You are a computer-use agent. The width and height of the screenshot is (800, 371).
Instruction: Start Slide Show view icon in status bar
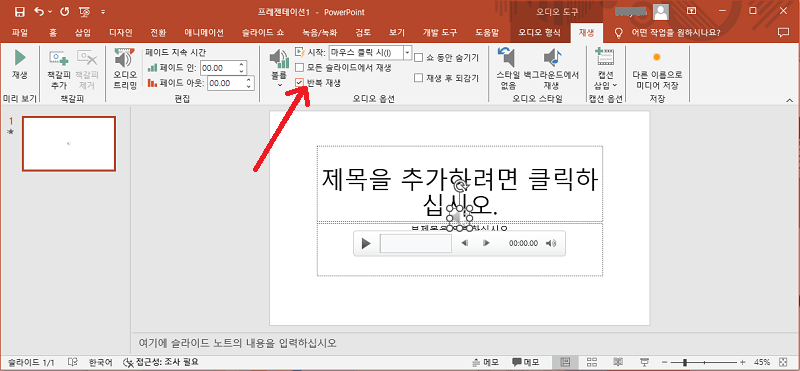tap(645, 362)
